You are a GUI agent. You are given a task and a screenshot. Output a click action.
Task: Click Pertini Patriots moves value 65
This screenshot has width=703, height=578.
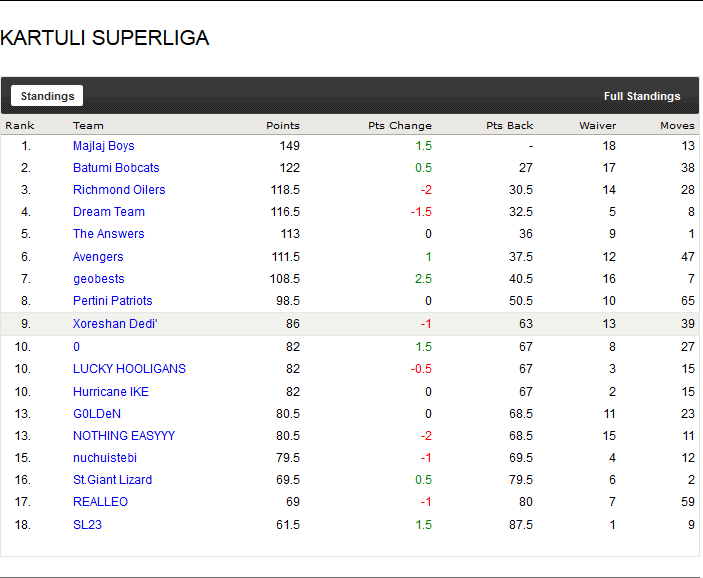(x=688, y=301)
